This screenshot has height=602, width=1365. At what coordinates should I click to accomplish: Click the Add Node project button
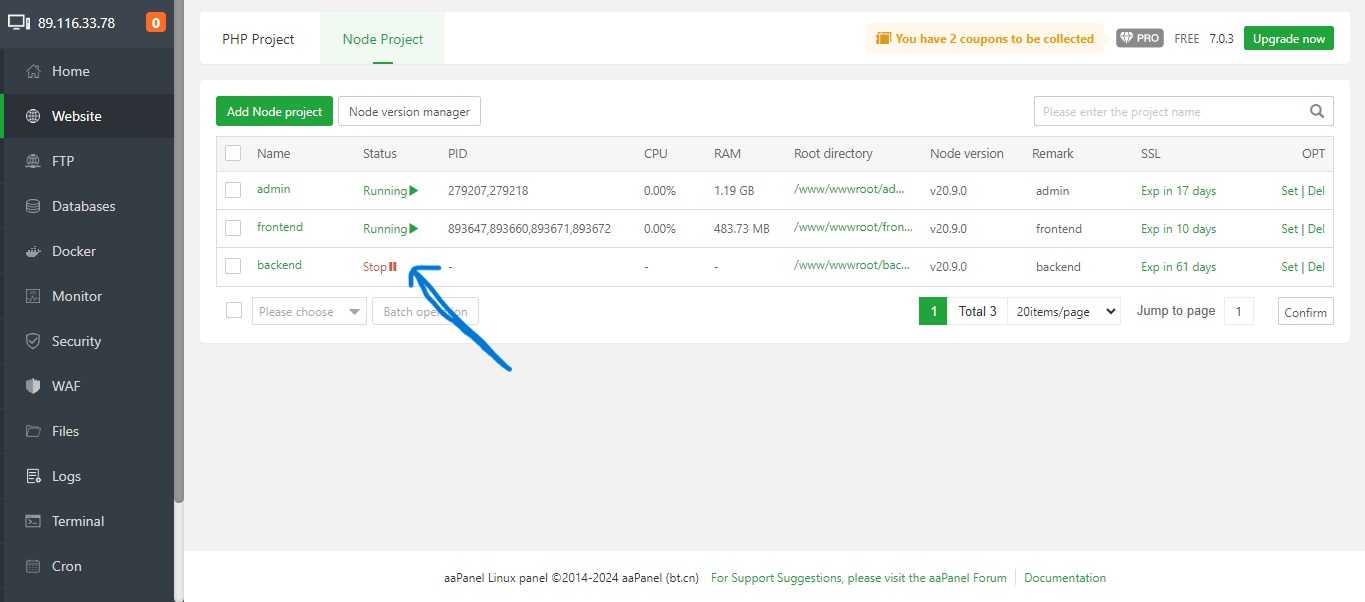[274, 112]
